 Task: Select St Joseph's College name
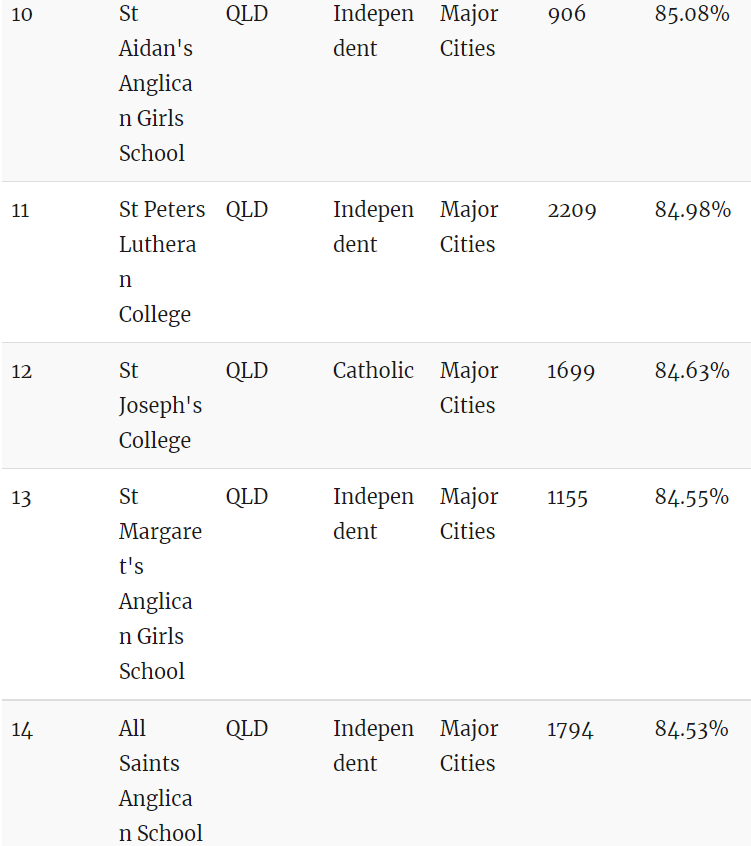pyautogui.click(x=160, y=405)
